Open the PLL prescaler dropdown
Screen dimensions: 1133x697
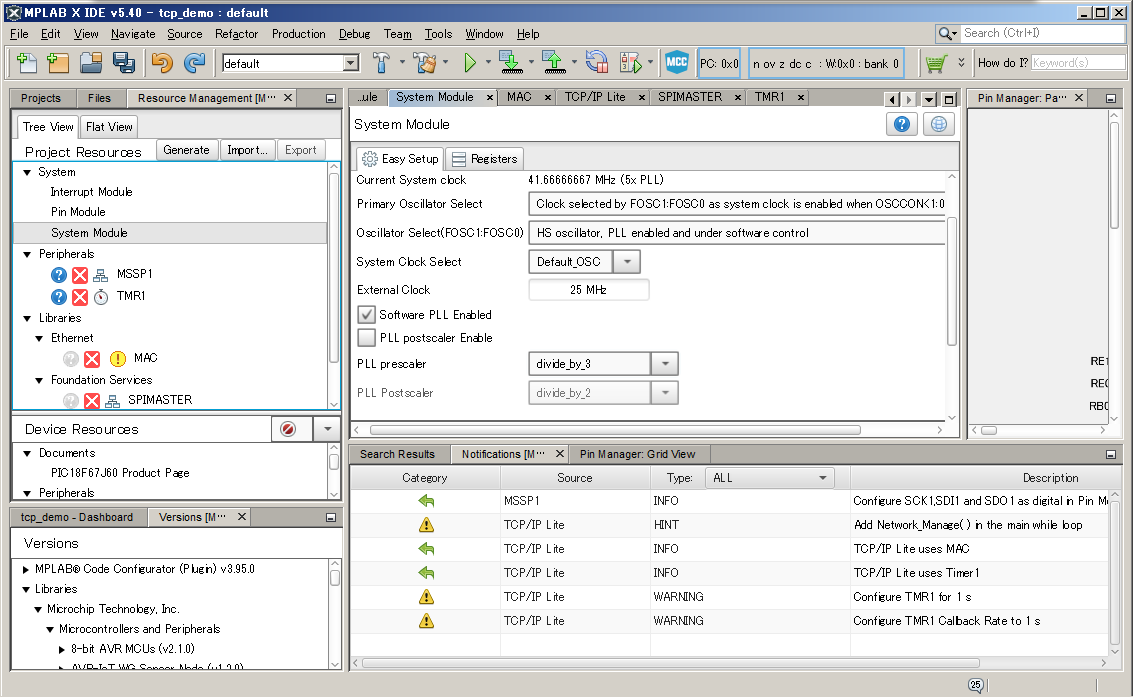[x=665, y=364]
